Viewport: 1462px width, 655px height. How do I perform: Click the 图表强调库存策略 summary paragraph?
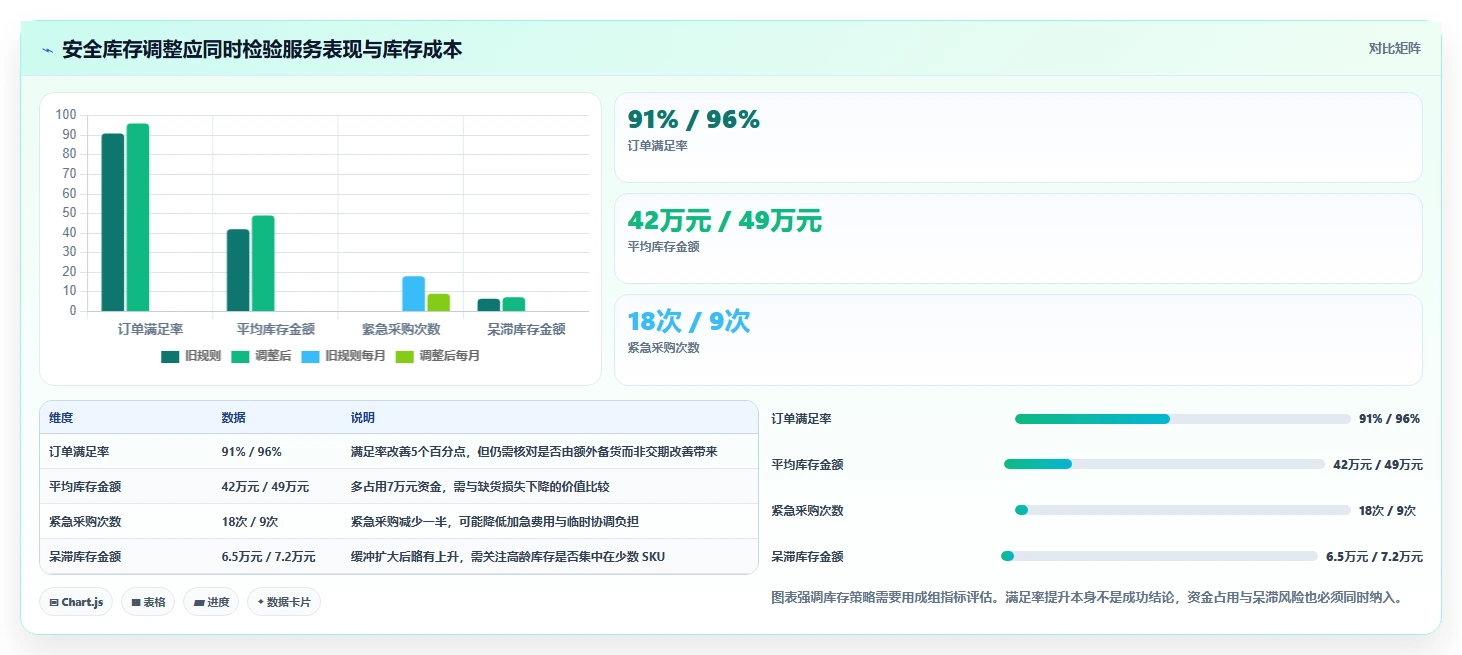1088,598
